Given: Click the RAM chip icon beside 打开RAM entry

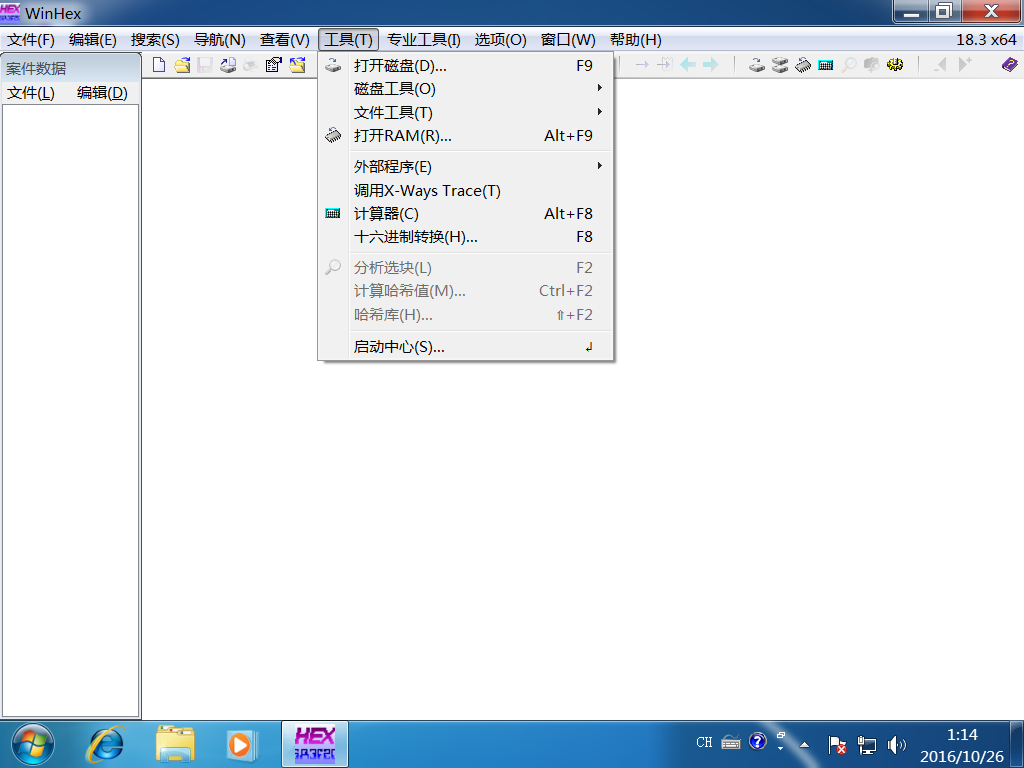Looking at the screenshot, I should coord(333,135).
